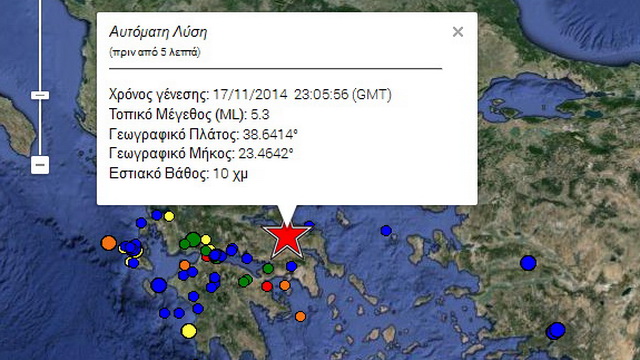
Task: Select the large blue marker in western Turkey
Action: (528, 263)
